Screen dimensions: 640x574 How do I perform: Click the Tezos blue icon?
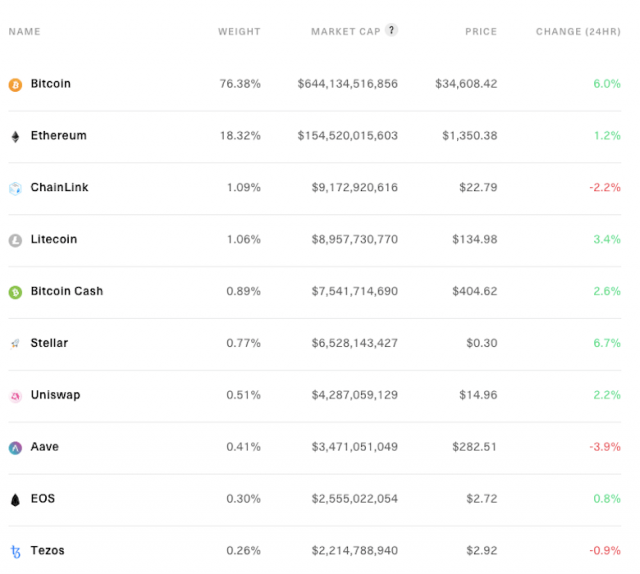pos(15,551)
